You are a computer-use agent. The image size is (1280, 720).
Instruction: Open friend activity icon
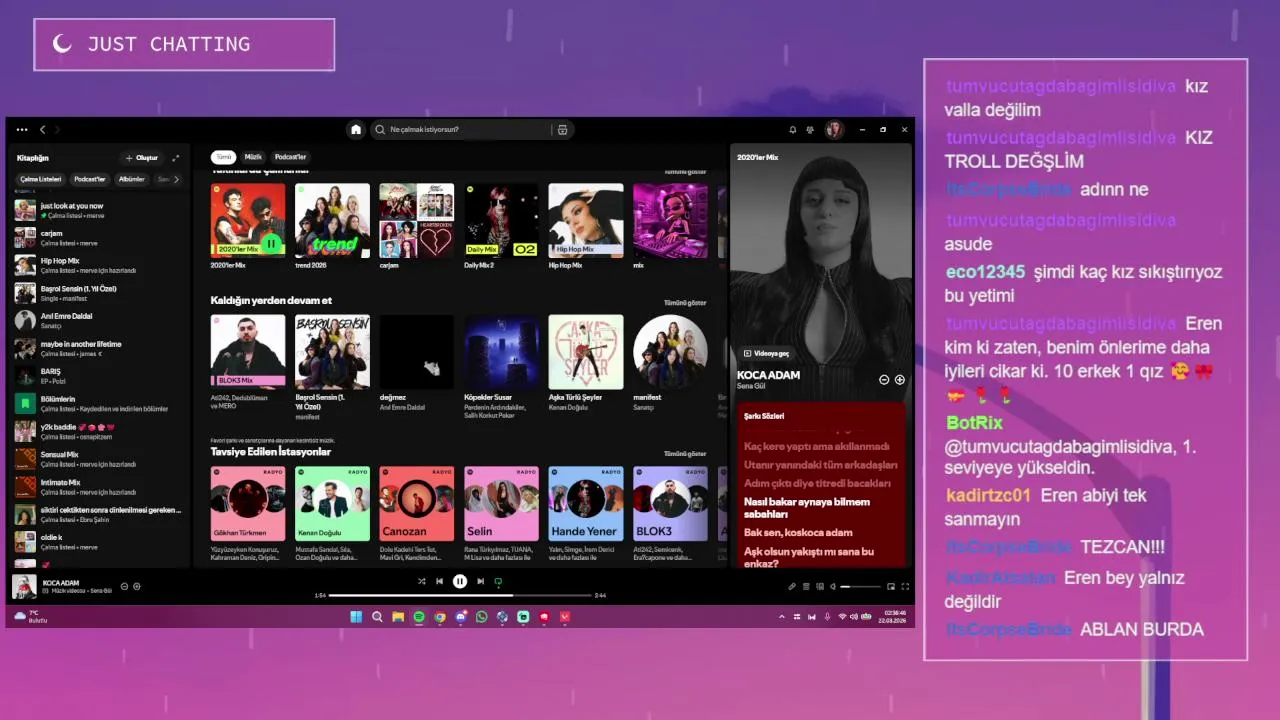coord(809,129)
